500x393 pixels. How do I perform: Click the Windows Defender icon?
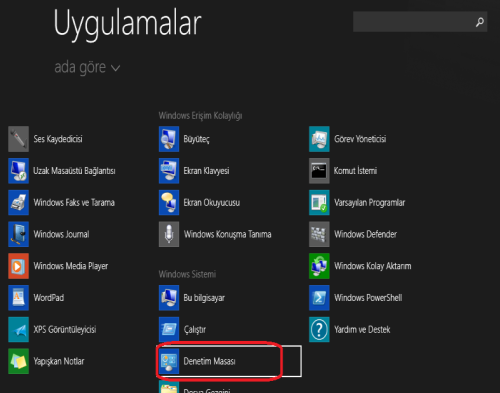click(x=319, y=234)
